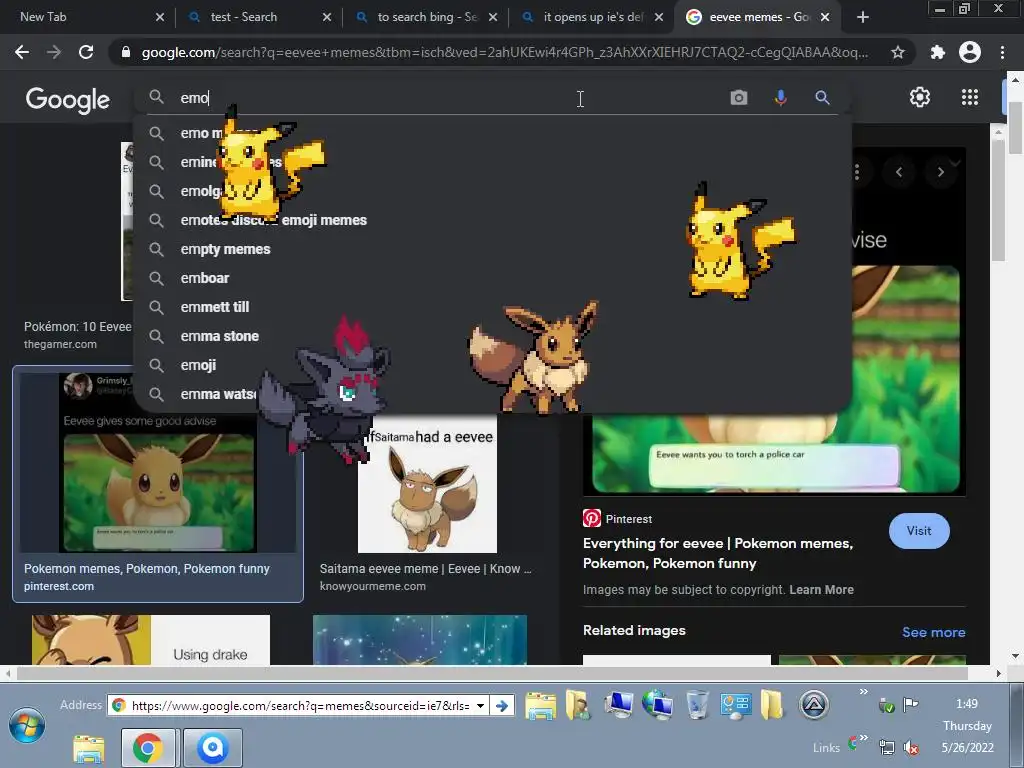Screen dimensions: 1024x768
Task: Open search by image camera icon
Action: (739, 98)
